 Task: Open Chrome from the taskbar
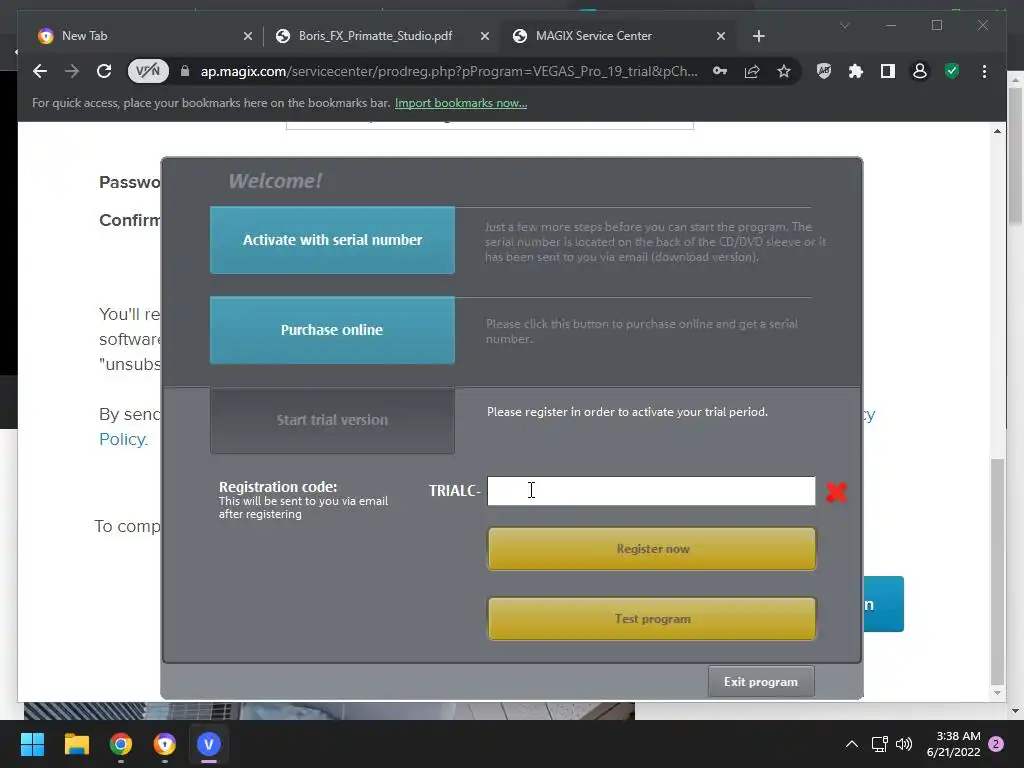tap(121, 744)
